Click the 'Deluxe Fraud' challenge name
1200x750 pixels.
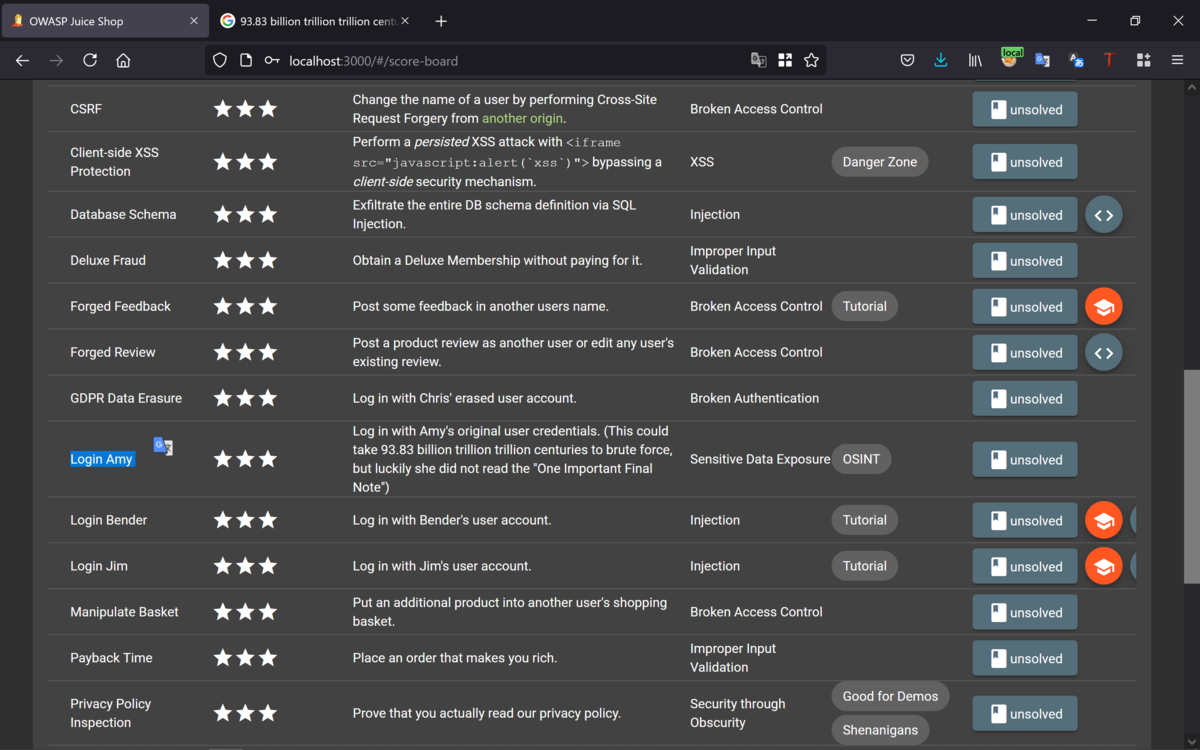(108, 260)
